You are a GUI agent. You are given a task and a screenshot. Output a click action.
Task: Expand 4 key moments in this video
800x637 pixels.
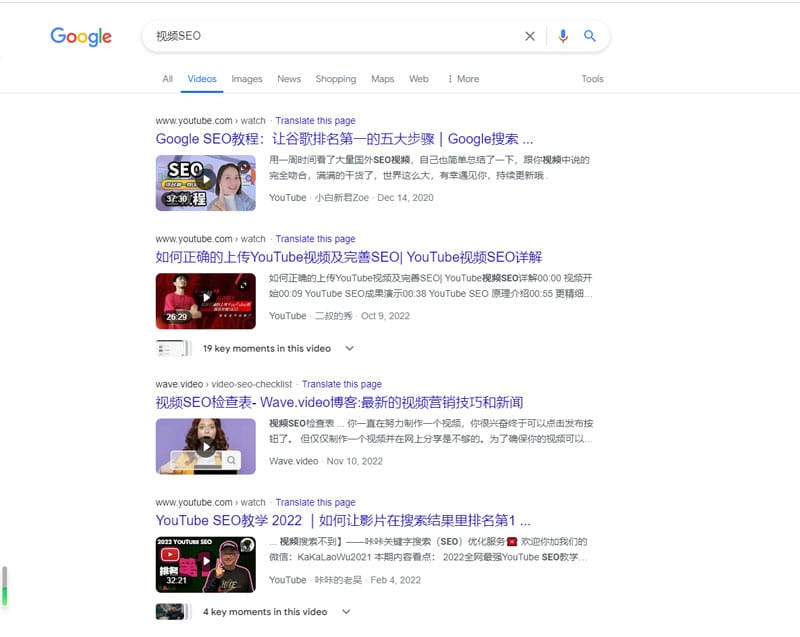346,611
